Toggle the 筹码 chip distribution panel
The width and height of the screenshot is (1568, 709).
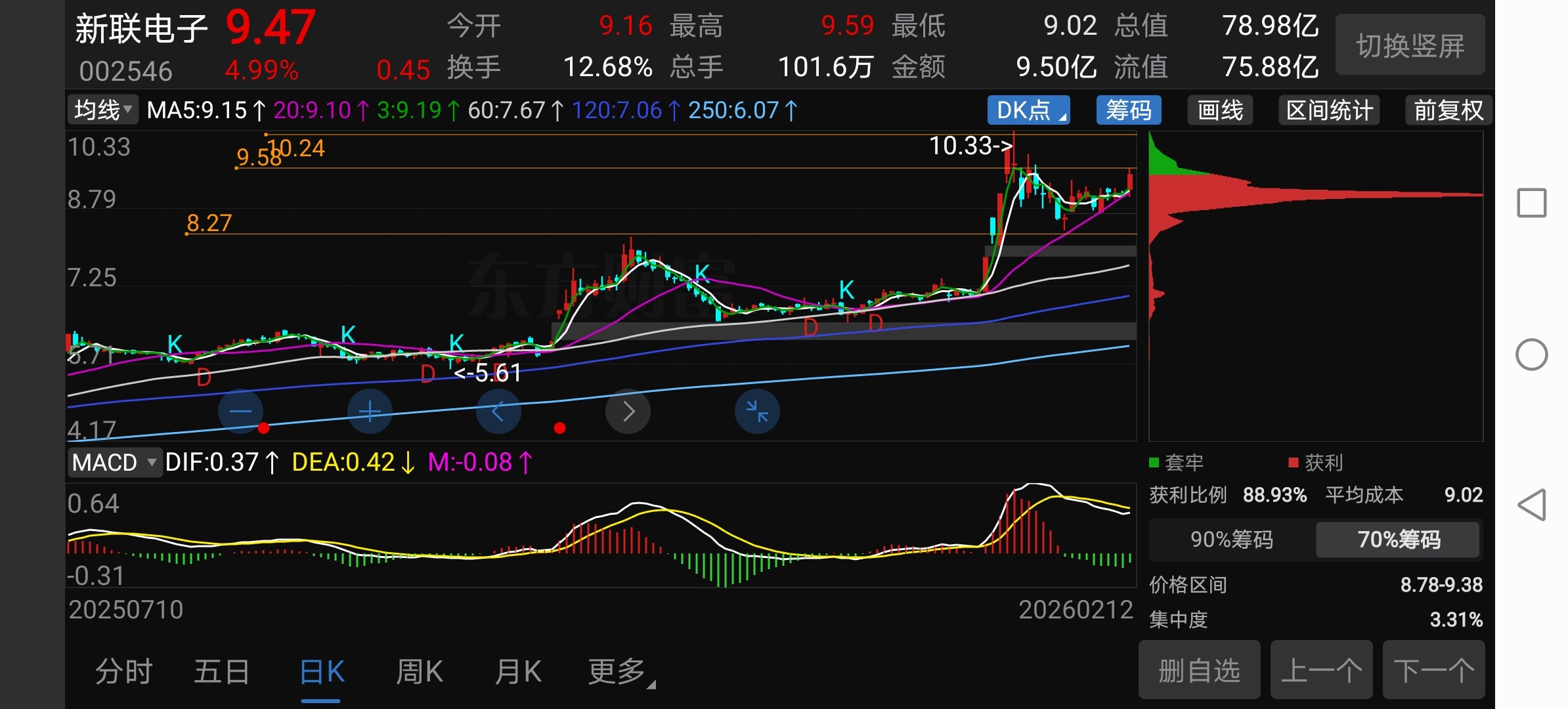coord(1128,110)
